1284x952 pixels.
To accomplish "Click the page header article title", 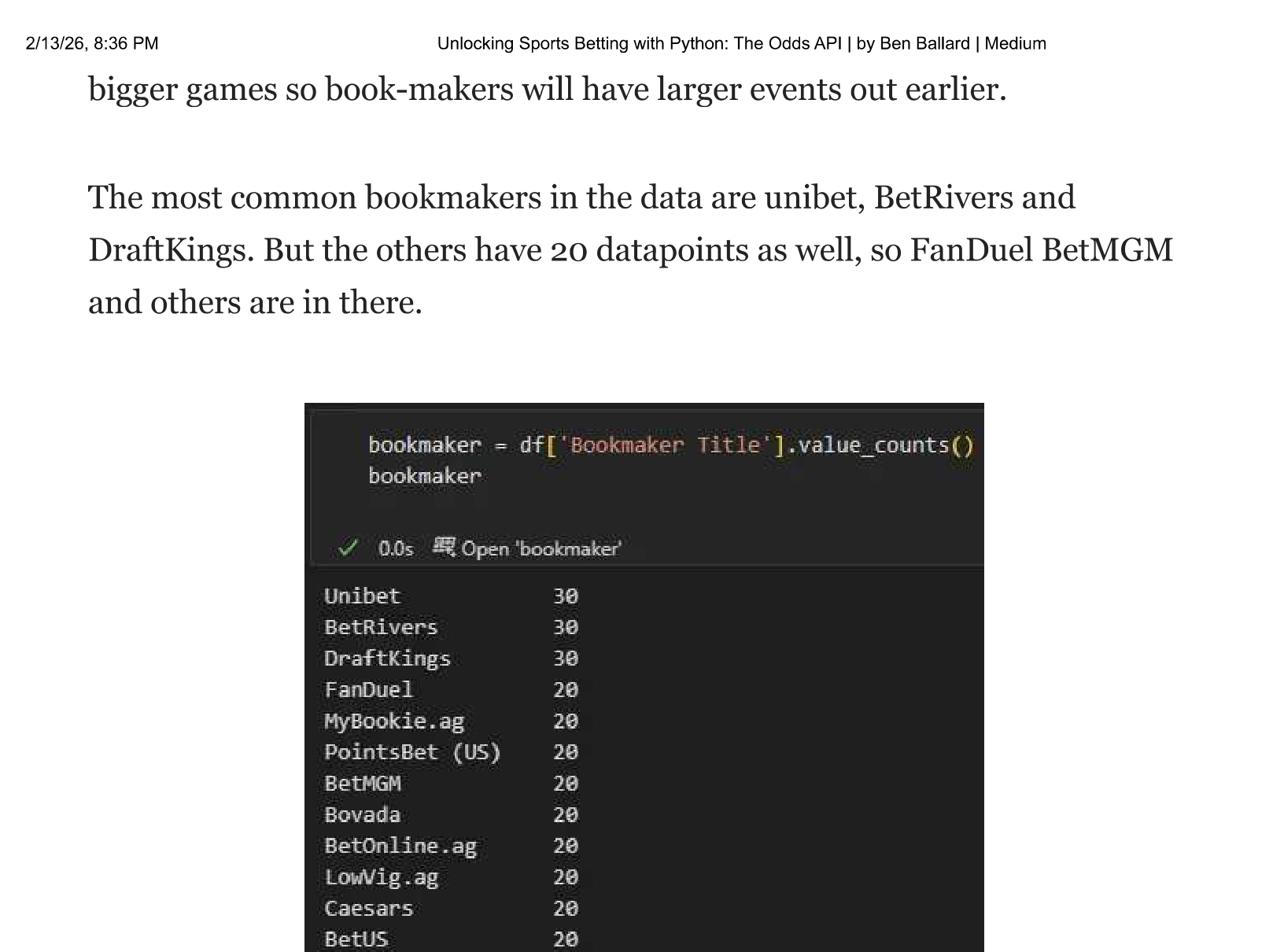I will [741, 43].
